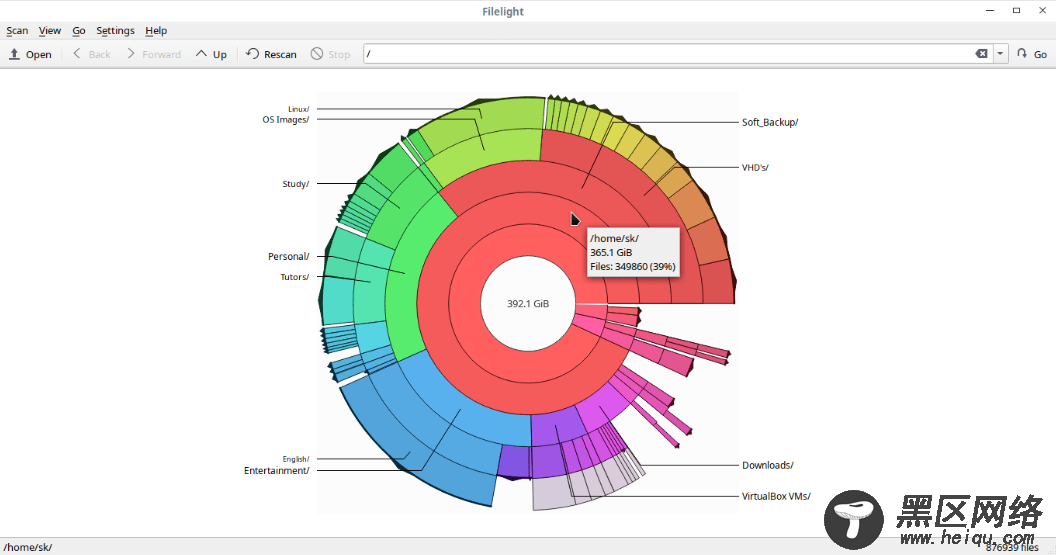The width and height of the screenshot is (1056, 555).
Task: Select the Linux/ segment label
Action: click(298, 109)
